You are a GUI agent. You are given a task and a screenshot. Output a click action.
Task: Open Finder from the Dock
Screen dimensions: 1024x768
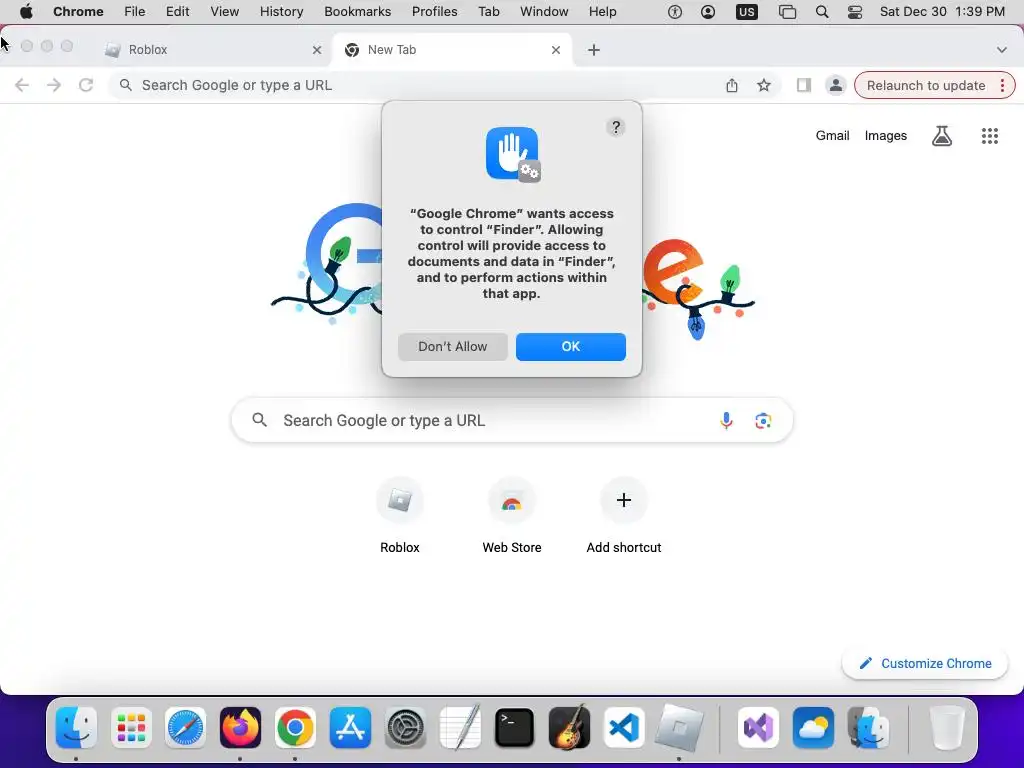[76, 727]
